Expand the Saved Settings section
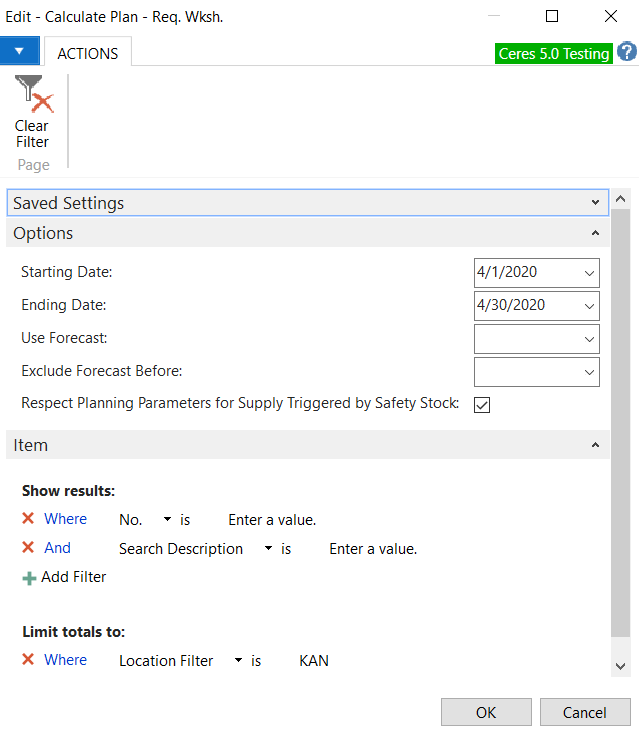This screenshot has width=639, height=731. click(596, 203)
